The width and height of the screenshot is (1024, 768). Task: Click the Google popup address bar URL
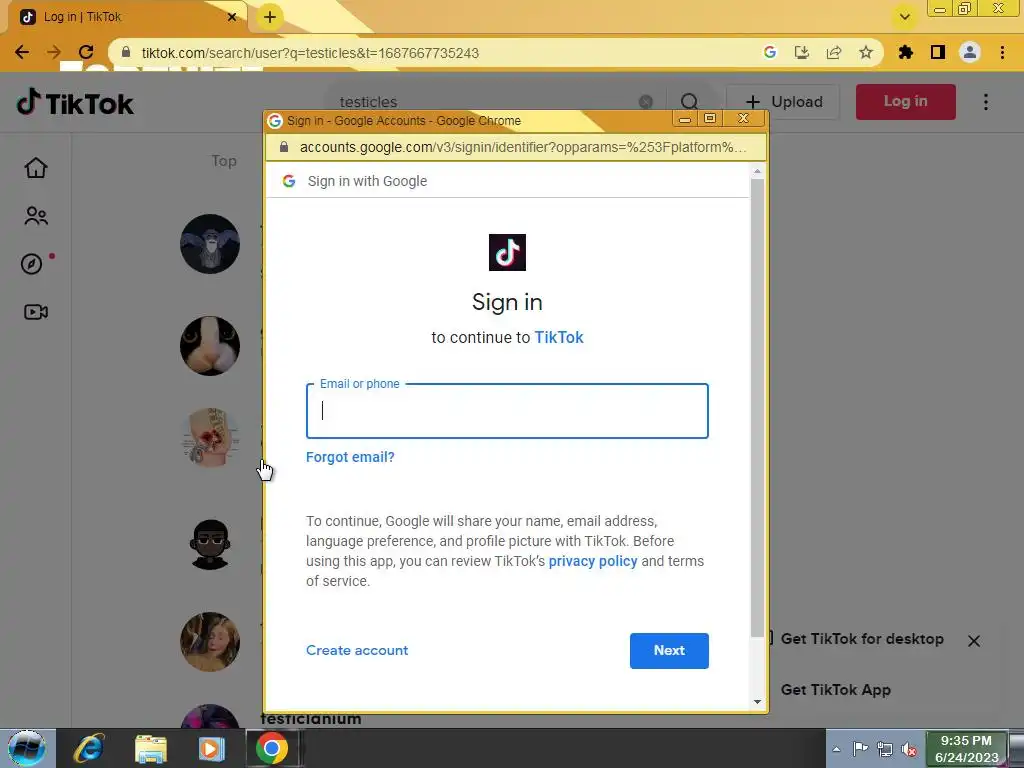click(x=522, y=147)
